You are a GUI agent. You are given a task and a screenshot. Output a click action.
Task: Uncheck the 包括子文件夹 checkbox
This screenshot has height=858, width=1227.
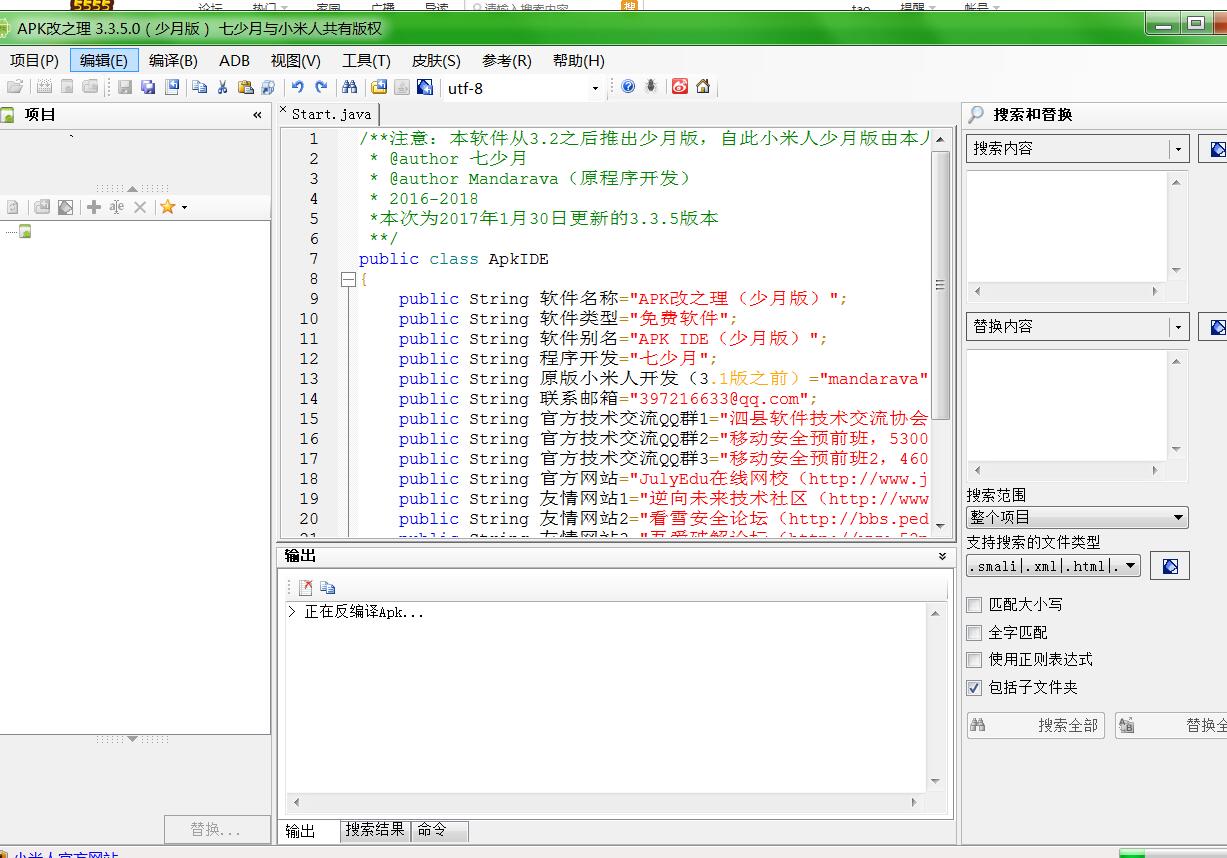[x=974, y=688]
